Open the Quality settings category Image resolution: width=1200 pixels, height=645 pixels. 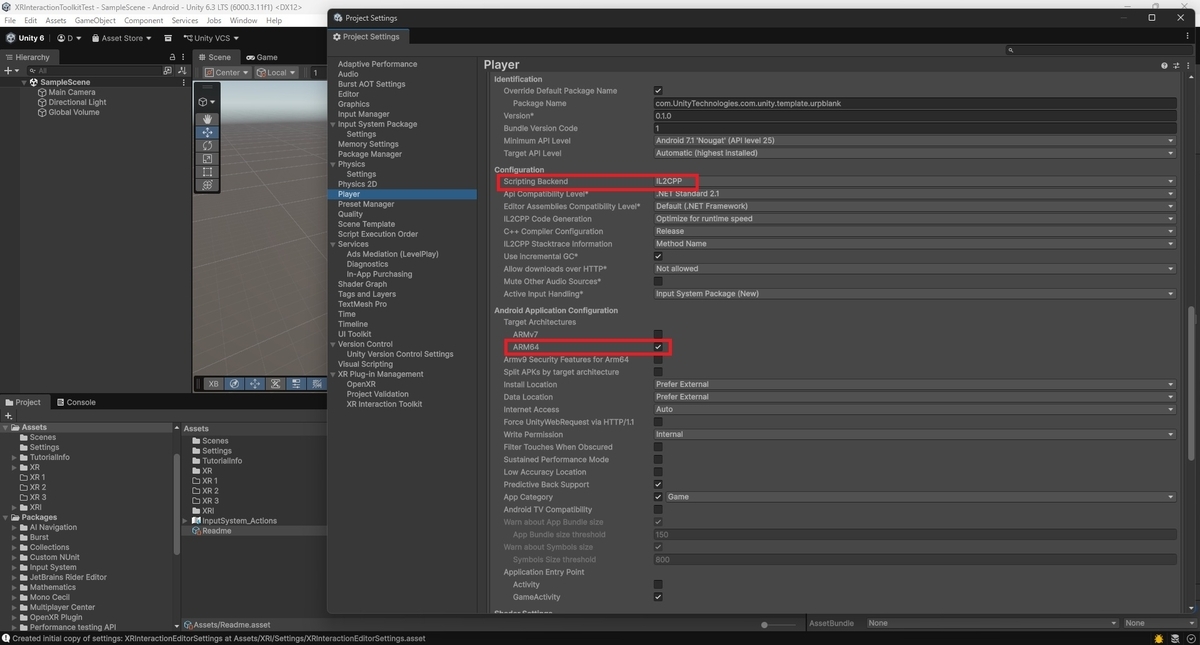coord(350,214)
